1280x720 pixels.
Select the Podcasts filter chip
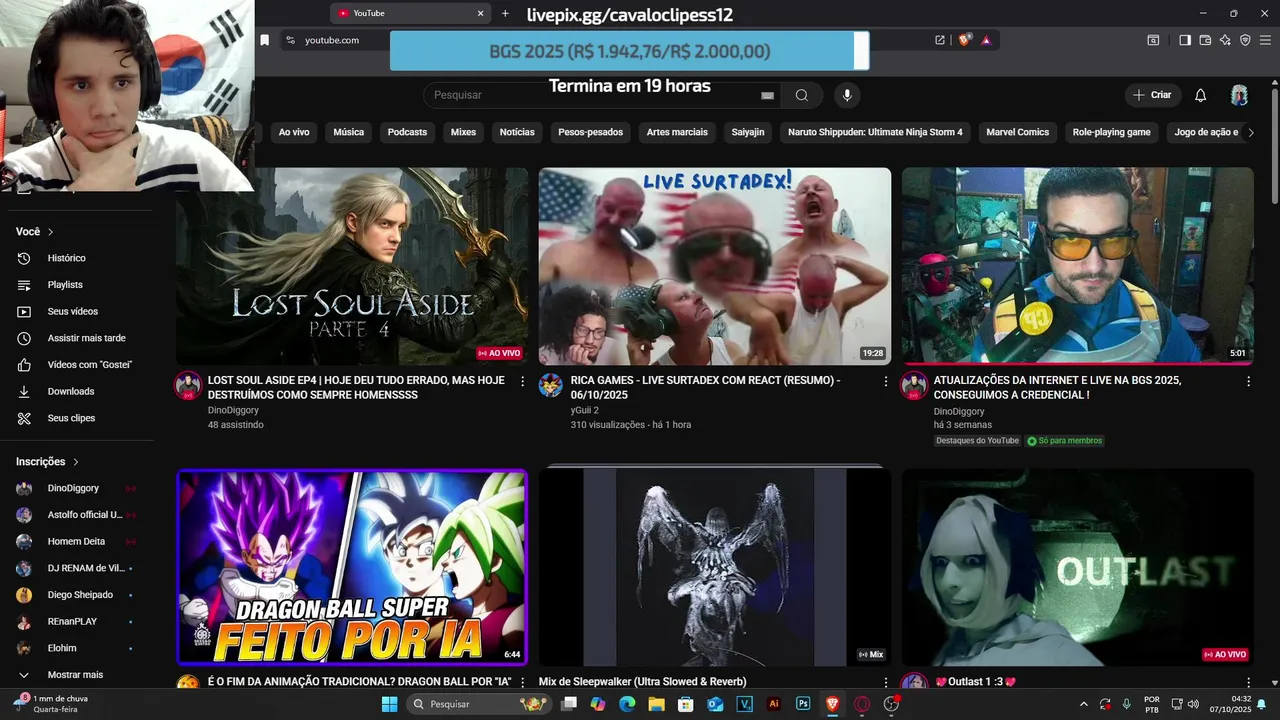[x=407, y=132]
